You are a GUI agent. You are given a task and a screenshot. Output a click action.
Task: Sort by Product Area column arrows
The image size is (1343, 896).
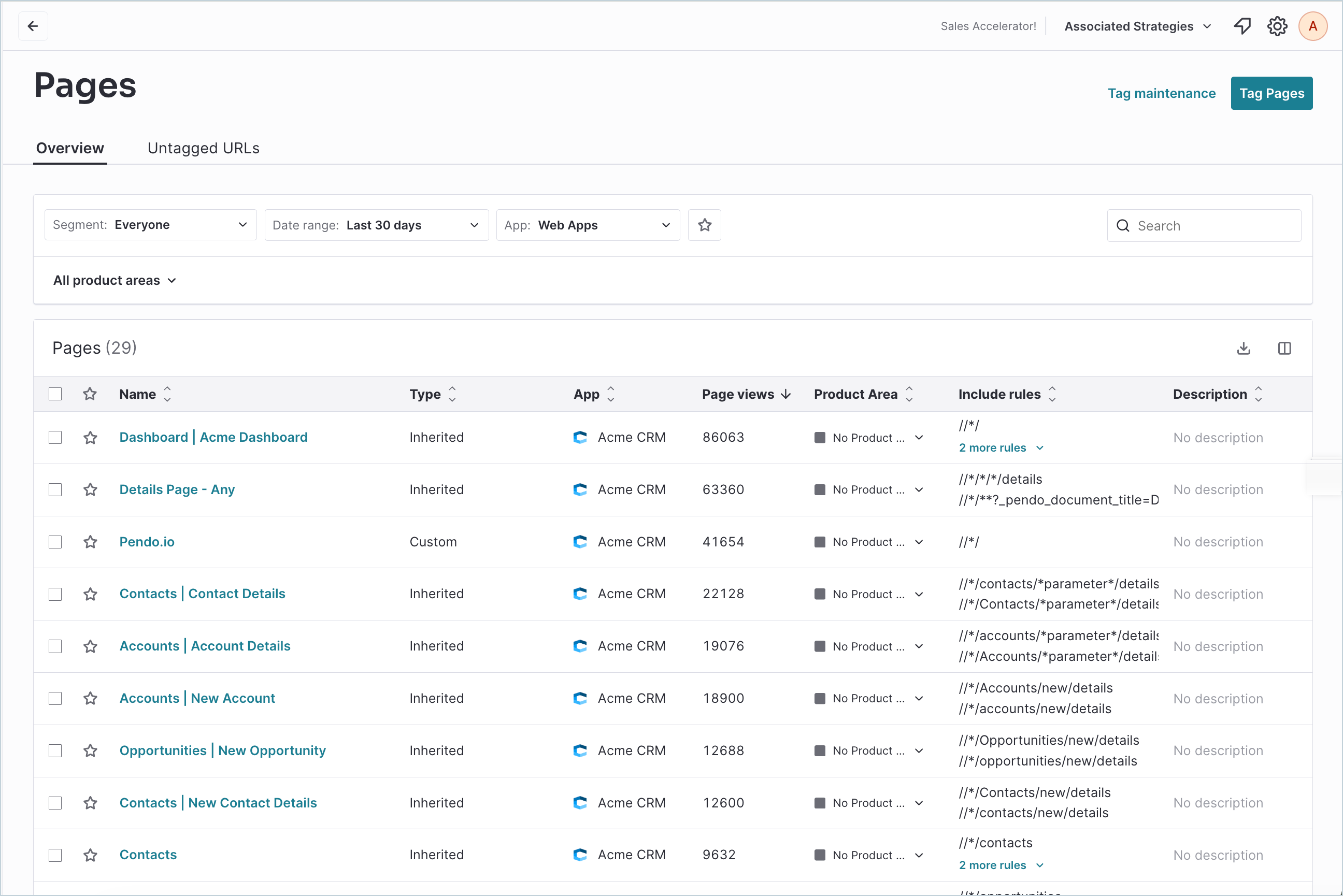pos(909,394)
